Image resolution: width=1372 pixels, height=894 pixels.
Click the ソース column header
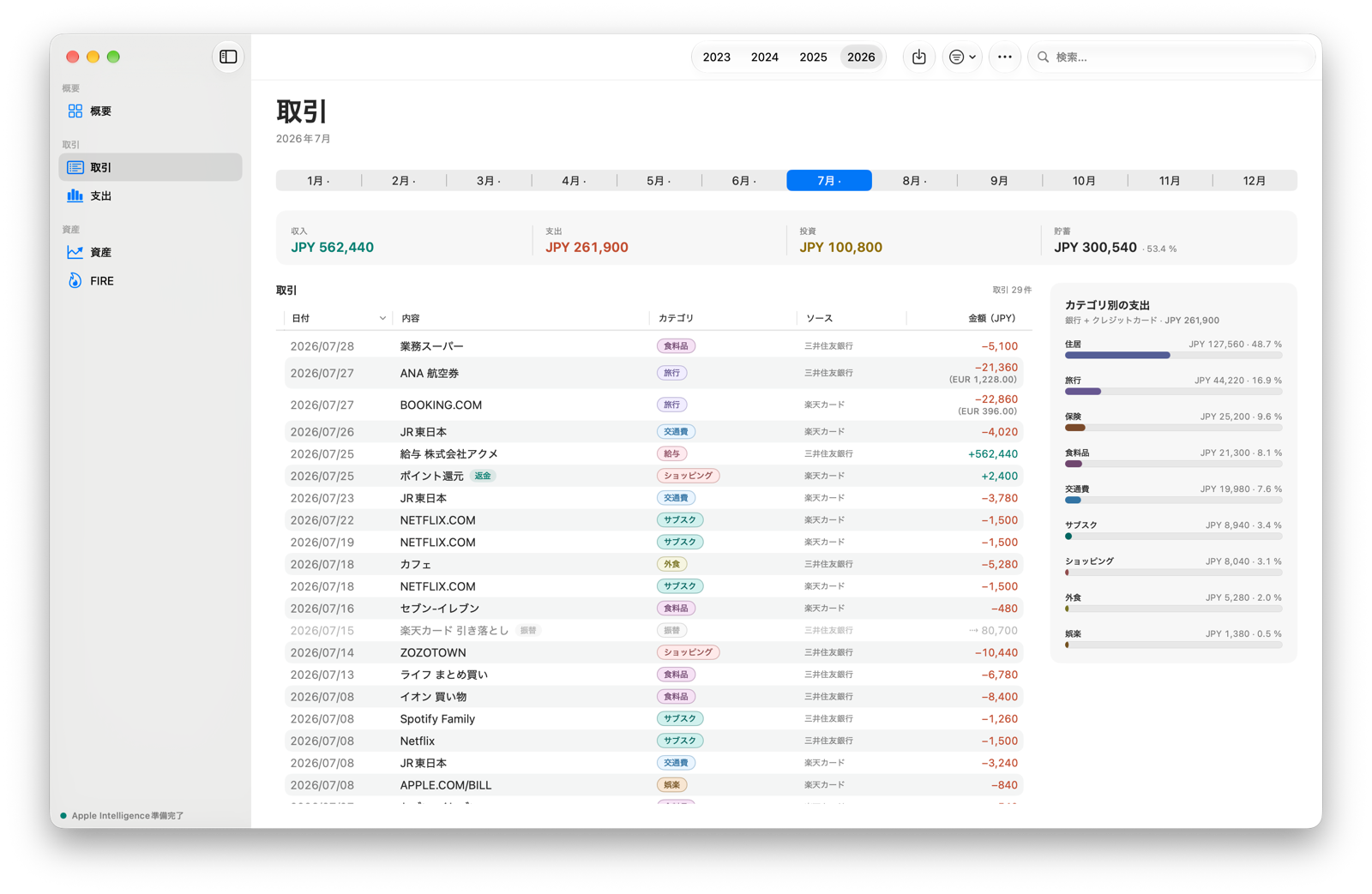pyautogui.click(x=819, y=318)
